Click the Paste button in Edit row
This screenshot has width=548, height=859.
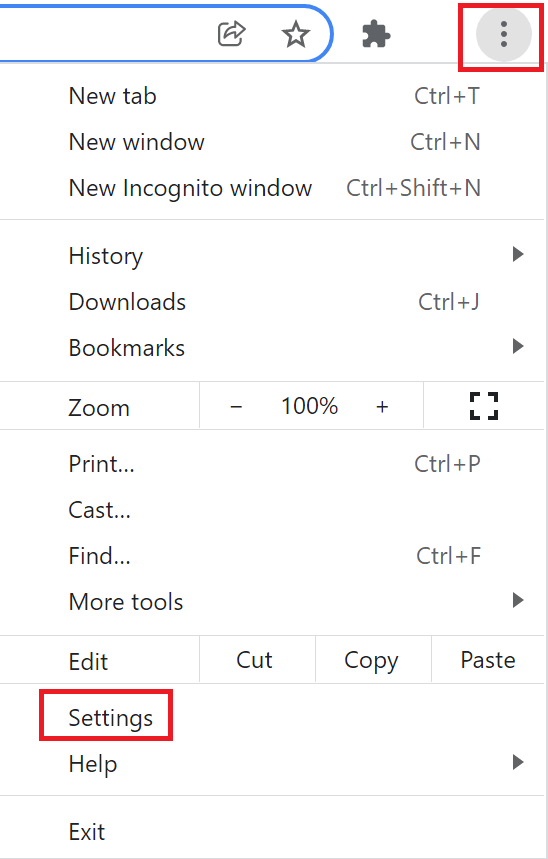point(488,660)
